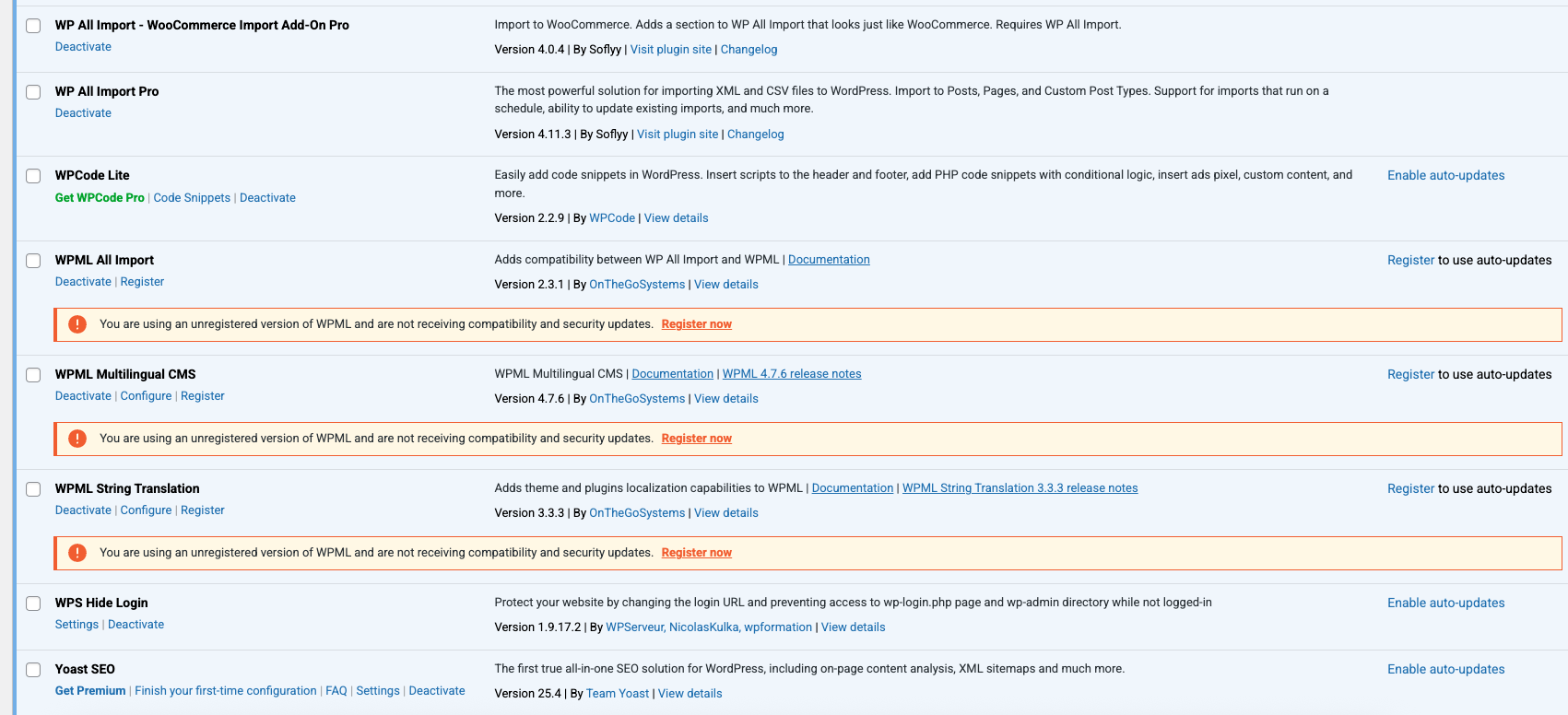Enable auto-updates for Yoast SEO

coord(1446,670)
